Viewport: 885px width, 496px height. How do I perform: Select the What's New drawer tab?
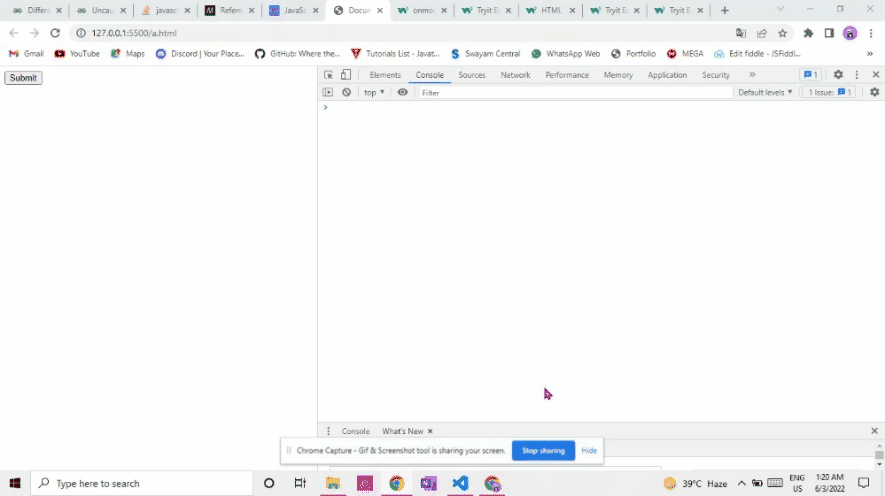coord(402,431)
